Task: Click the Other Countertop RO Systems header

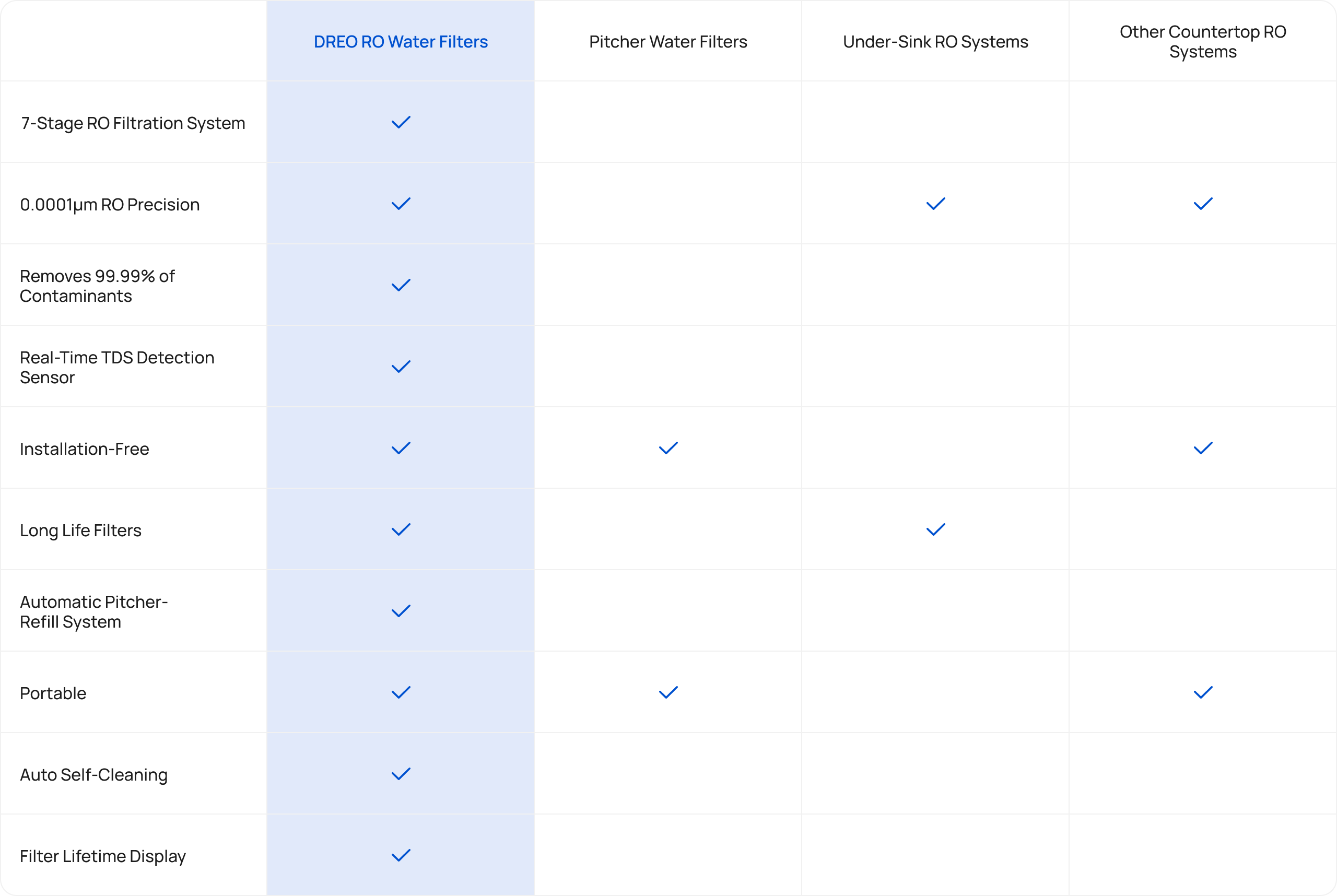Action: point(1203,42)
